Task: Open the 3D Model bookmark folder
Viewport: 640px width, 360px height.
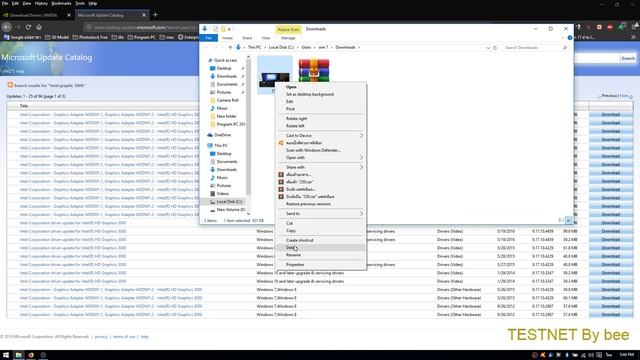Action: click(x=57, y=37)
